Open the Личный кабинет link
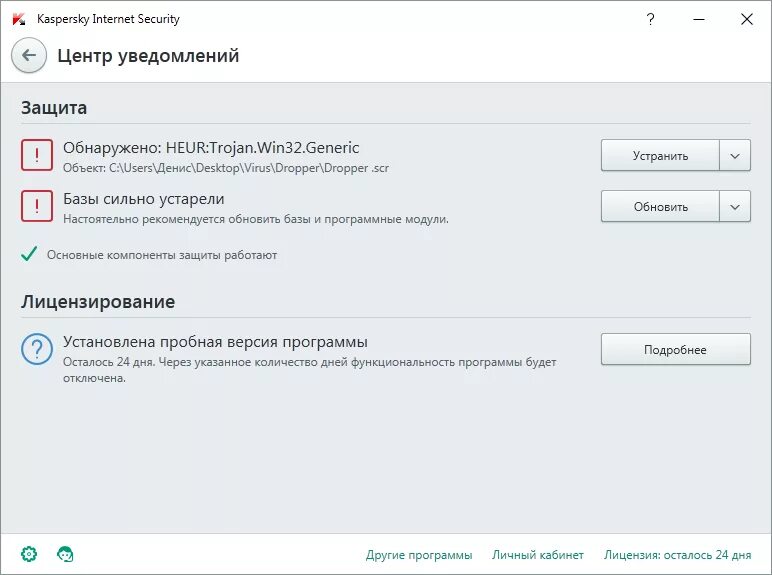Image resolution: width=772 pixels, height=575 pixels. (x=538, y=555)
